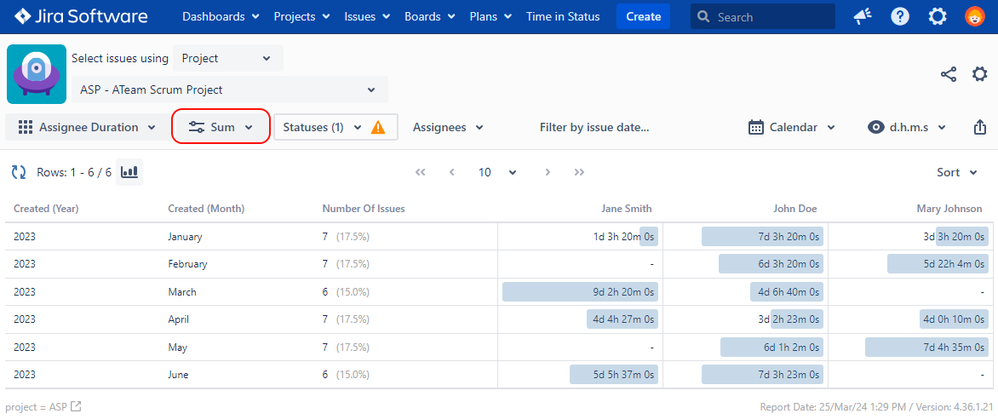
Task: Open the Statuses (1) filter
Action: click(335, 127)
